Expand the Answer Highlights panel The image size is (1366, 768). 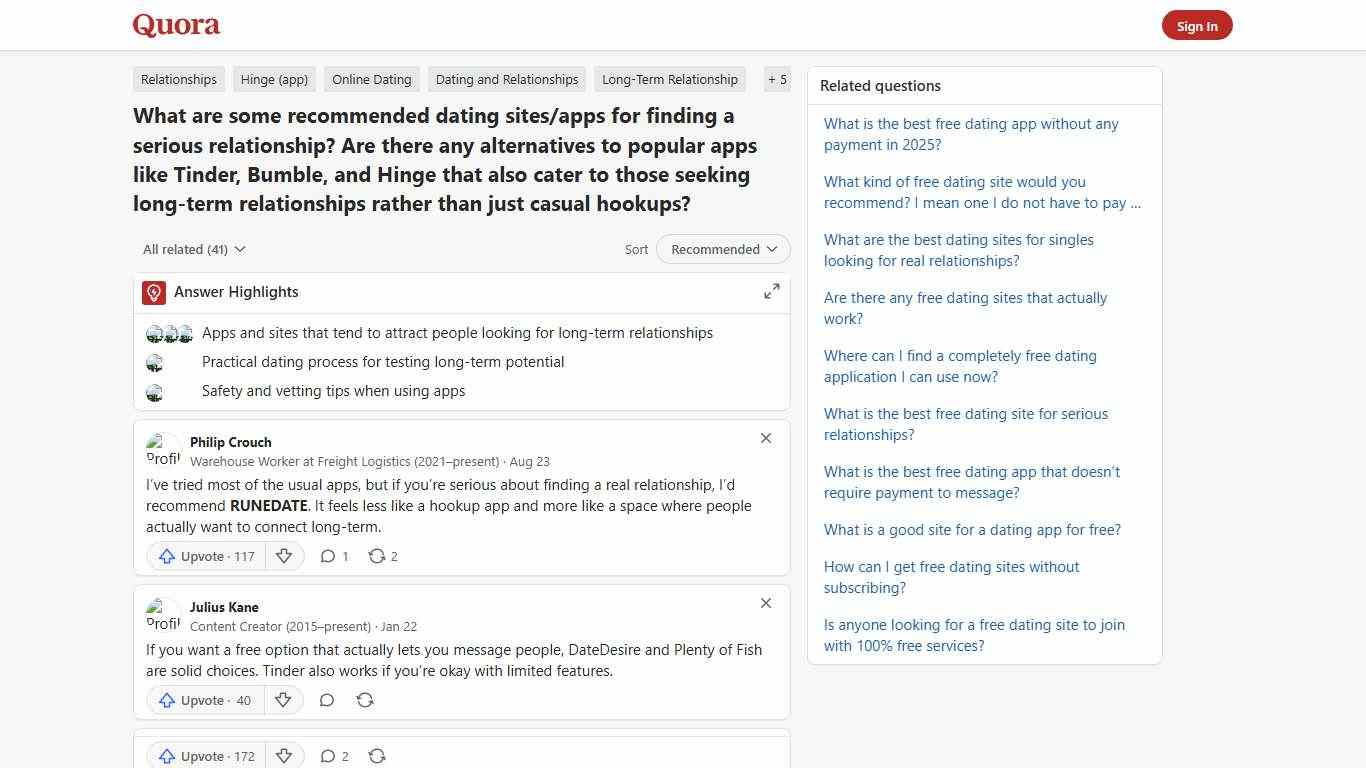[771, 291]
